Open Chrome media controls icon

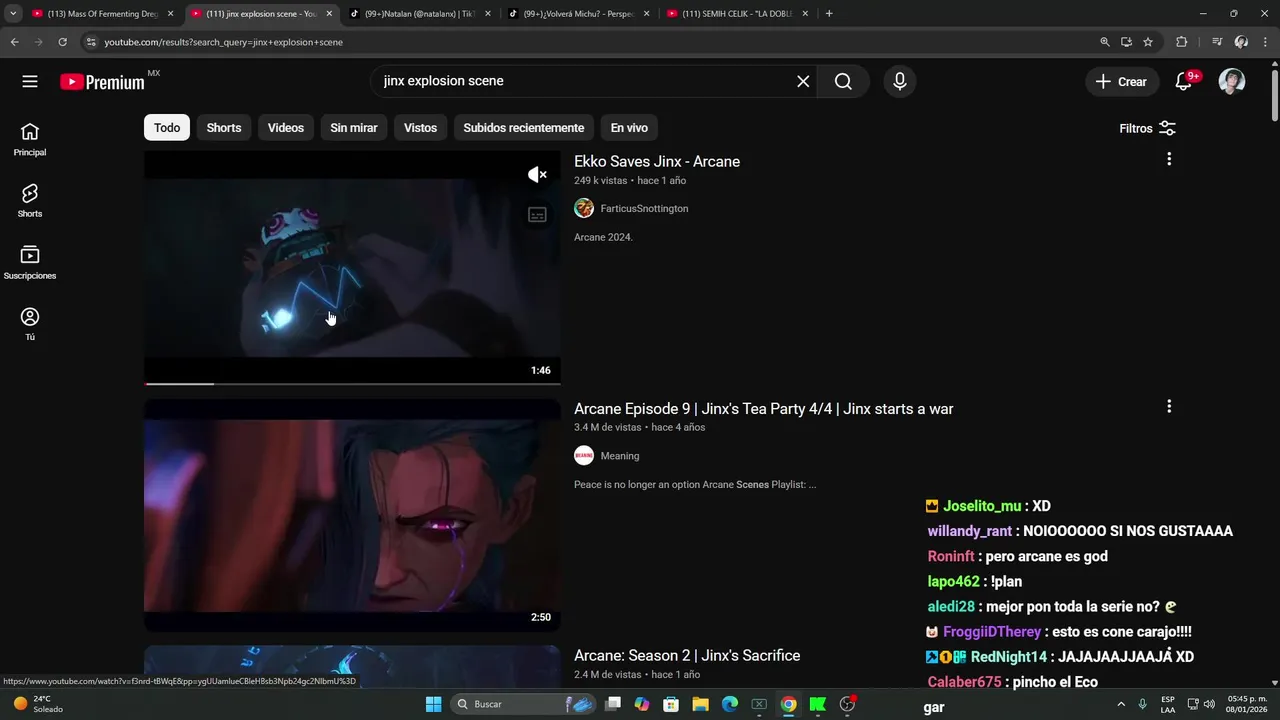(1217, 42)
